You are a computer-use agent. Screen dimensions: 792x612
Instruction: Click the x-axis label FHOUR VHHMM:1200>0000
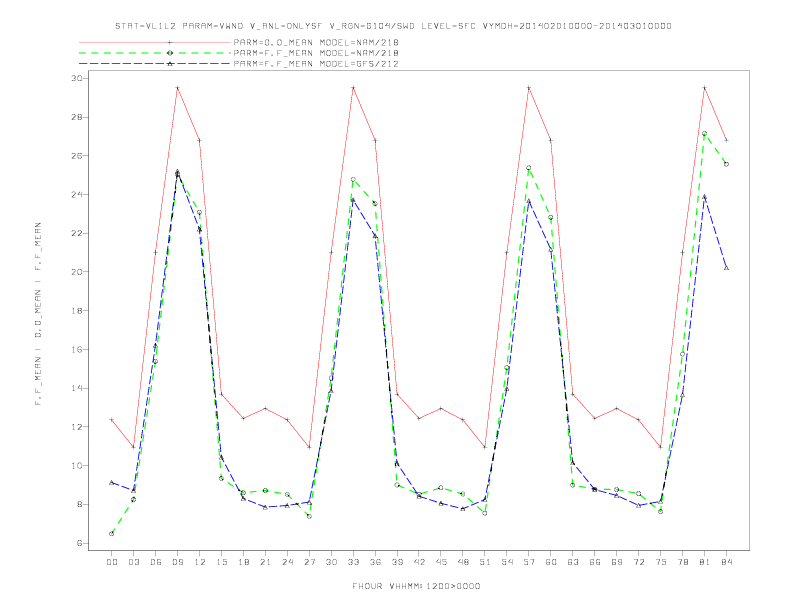coord(416,586)
